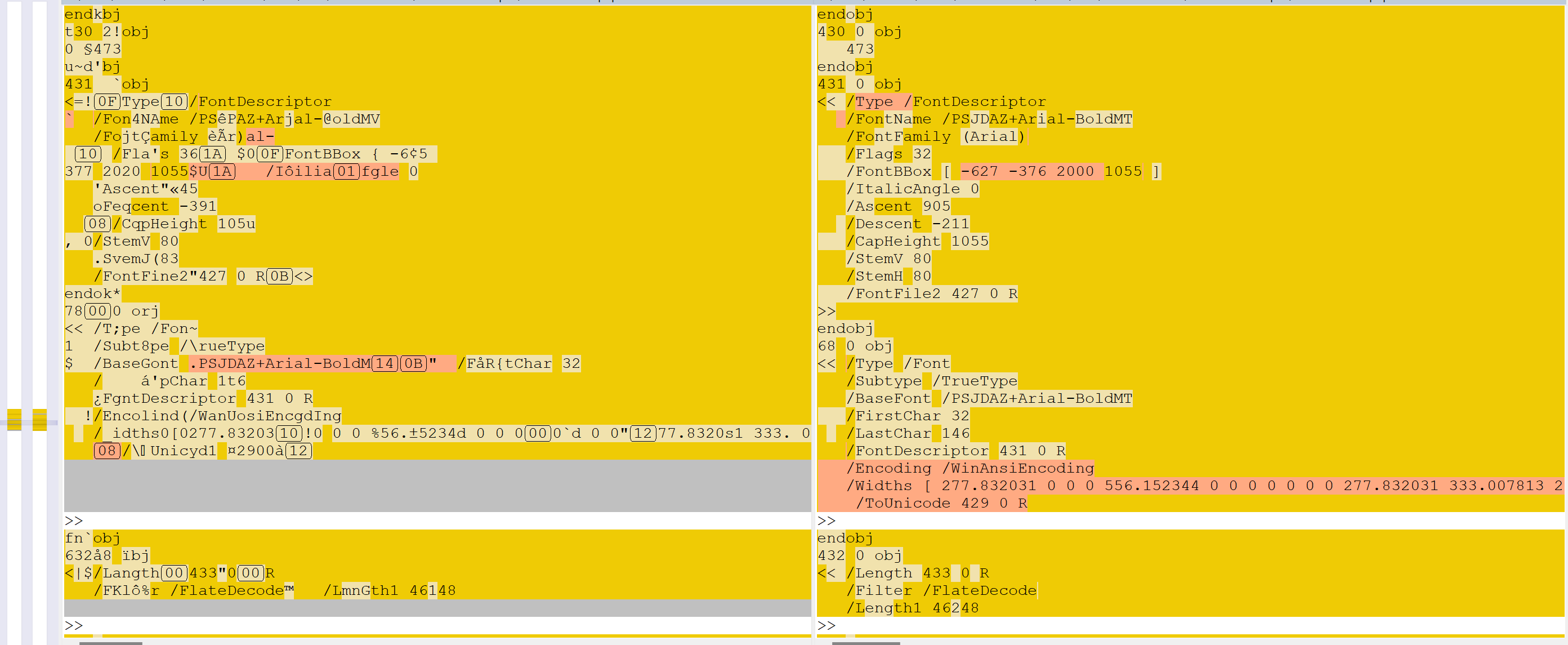Click the '/ToUnicode 429 0 R' line

click(x=941, y=503)
